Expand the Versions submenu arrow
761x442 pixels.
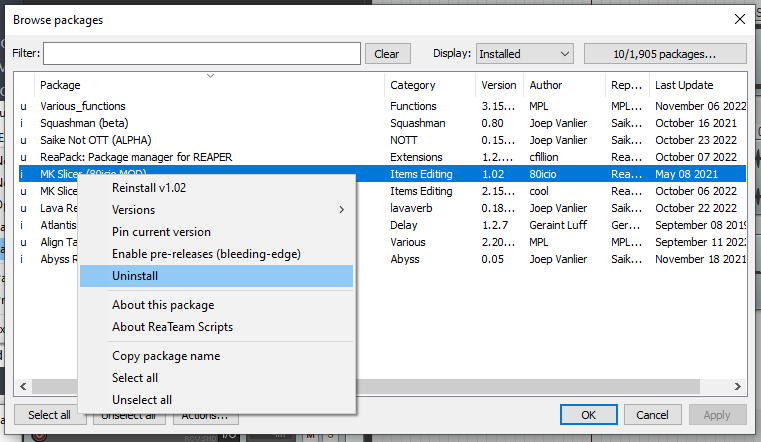click(342, 210)
